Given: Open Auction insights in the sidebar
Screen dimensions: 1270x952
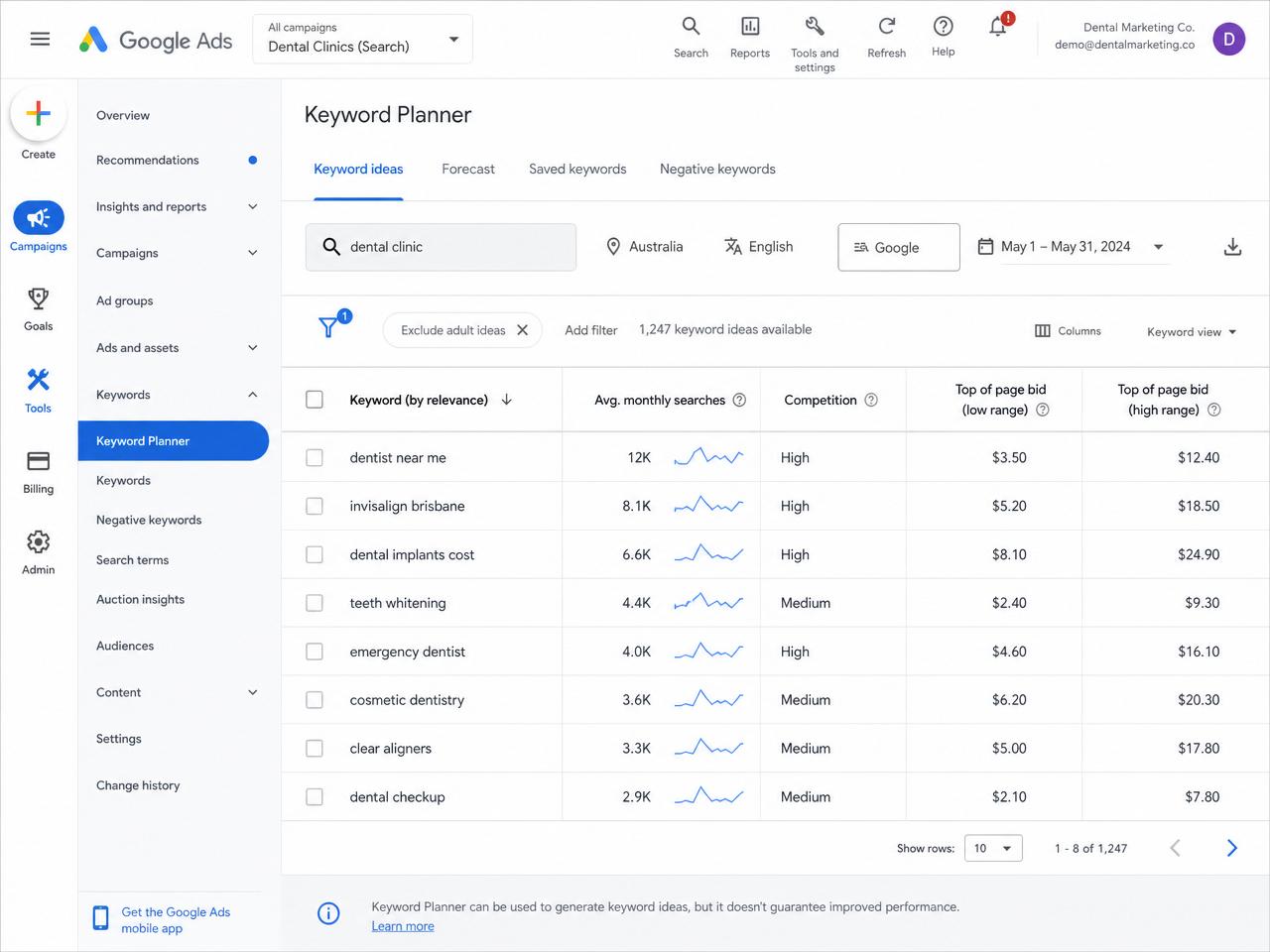Looking at the screenshot, I should (x=140, y=600).
